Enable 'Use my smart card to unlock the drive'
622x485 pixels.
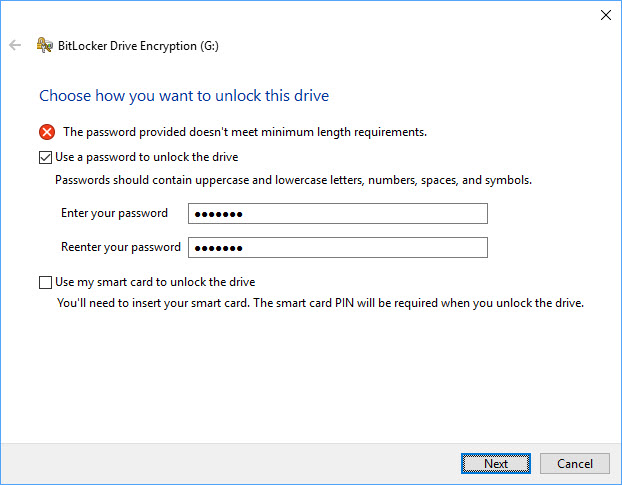coord(45,282)
